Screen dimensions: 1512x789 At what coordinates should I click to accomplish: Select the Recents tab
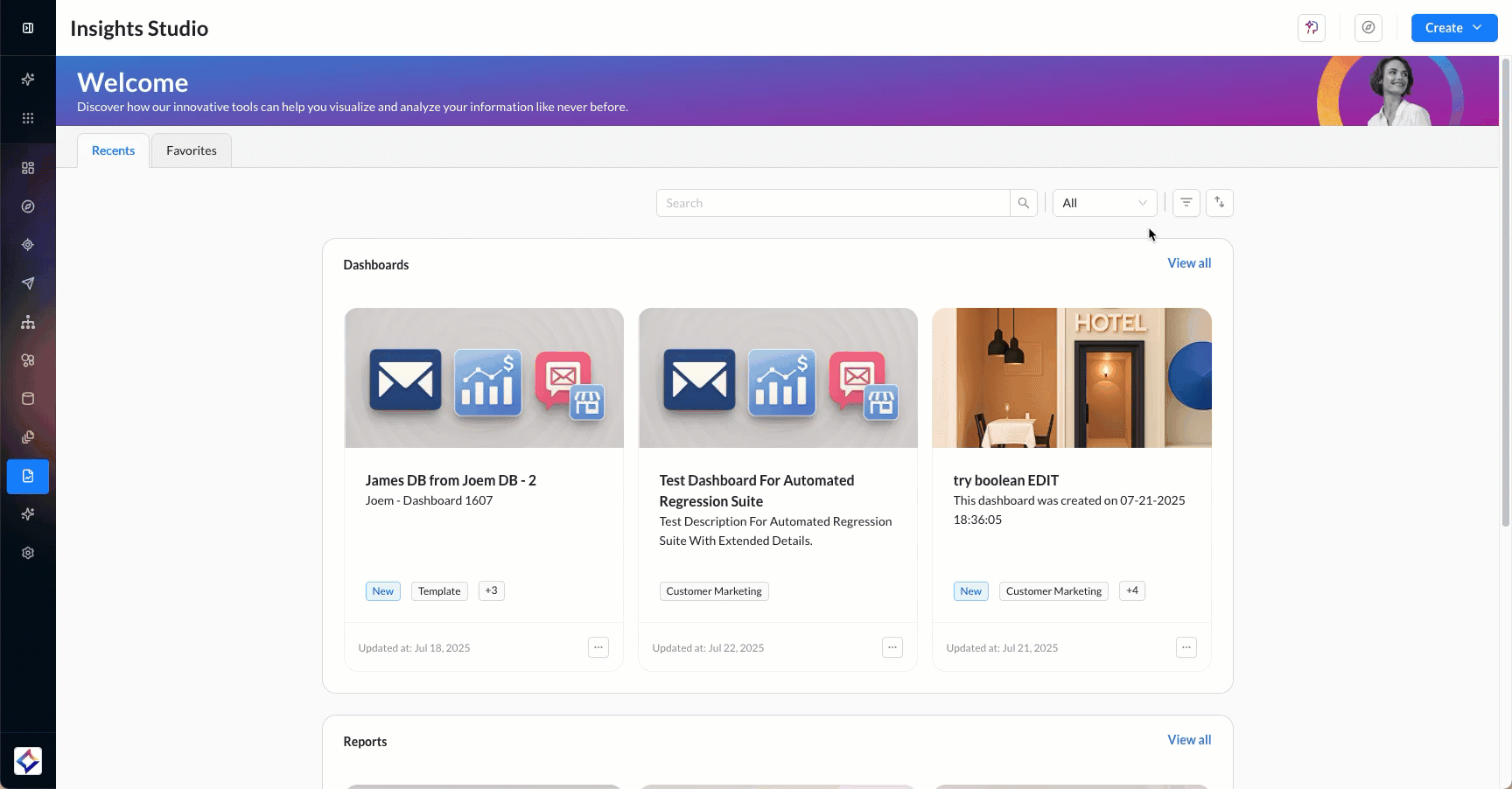click(x=113, y=150)
